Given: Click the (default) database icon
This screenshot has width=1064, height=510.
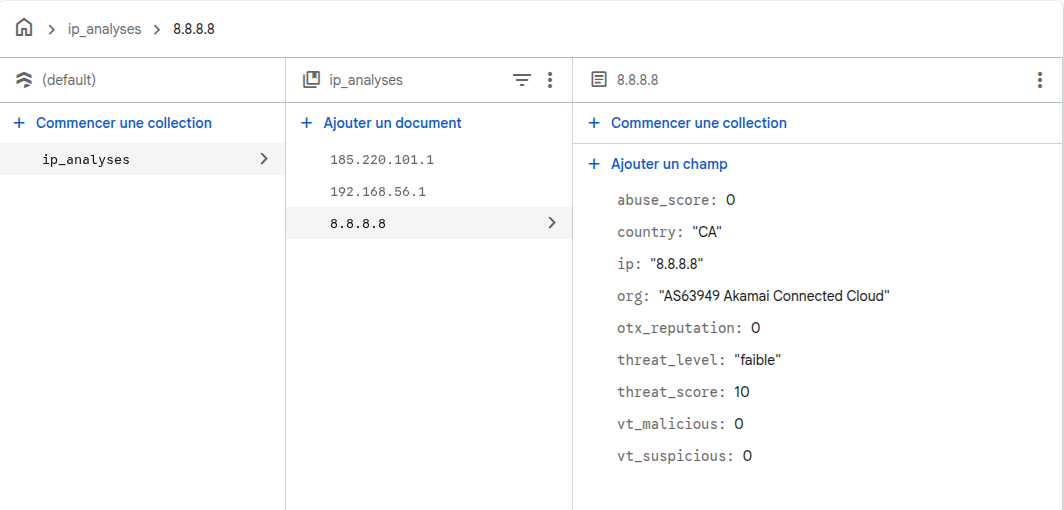Looking at the screenshot, I should point(24,80).
